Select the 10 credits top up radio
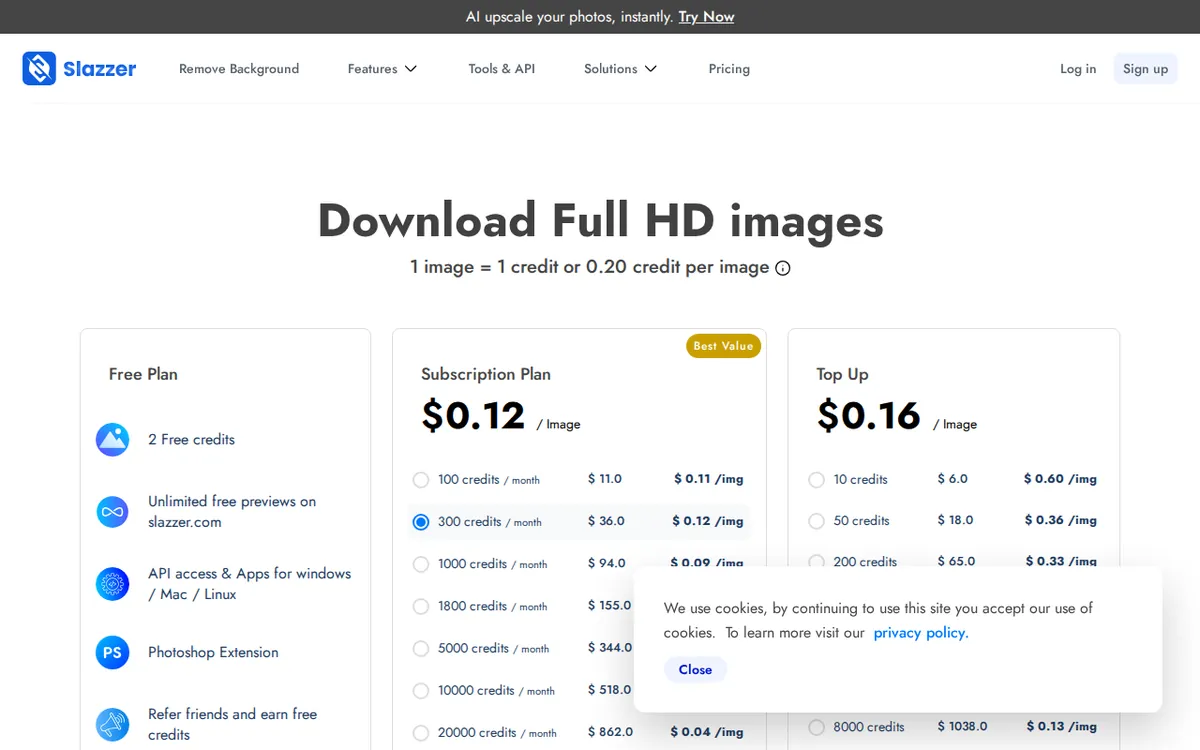This screenshot has height=750, width=1200. [816, 480]
